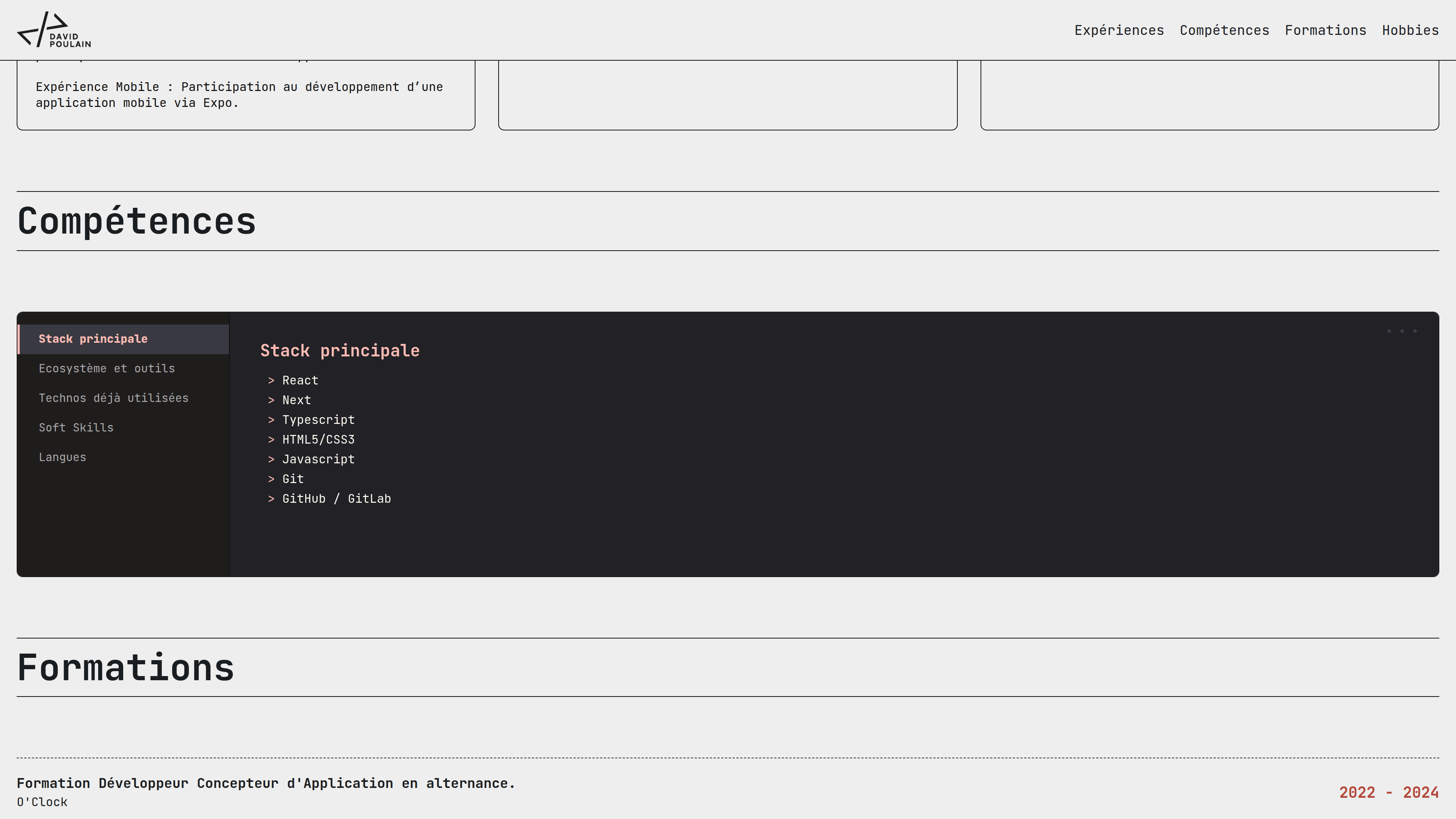Click the first terminal window dot
This screenshot has width=1456, height=819.
1389,331
